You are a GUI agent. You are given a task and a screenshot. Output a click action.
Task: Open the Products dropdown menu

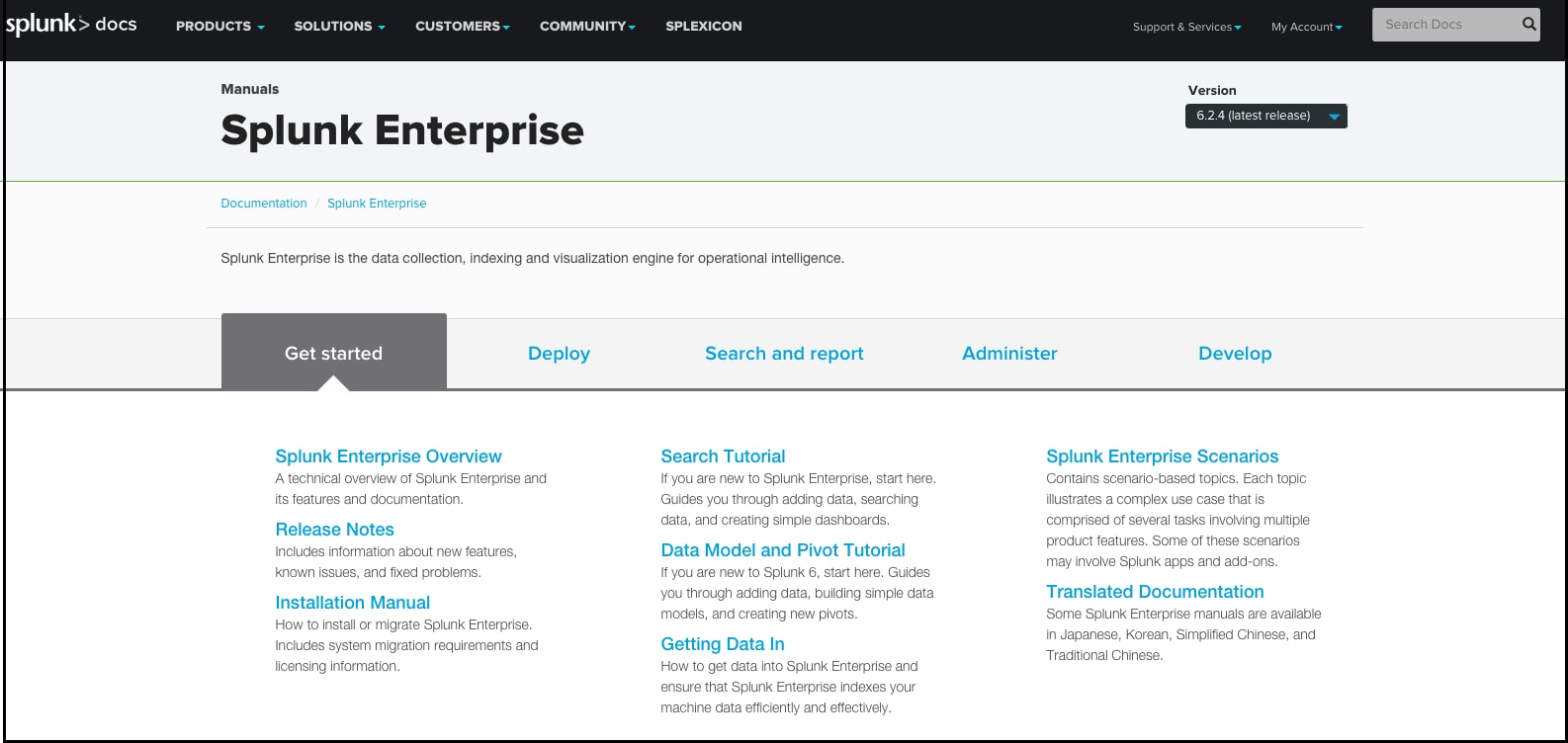coord(219,27)
